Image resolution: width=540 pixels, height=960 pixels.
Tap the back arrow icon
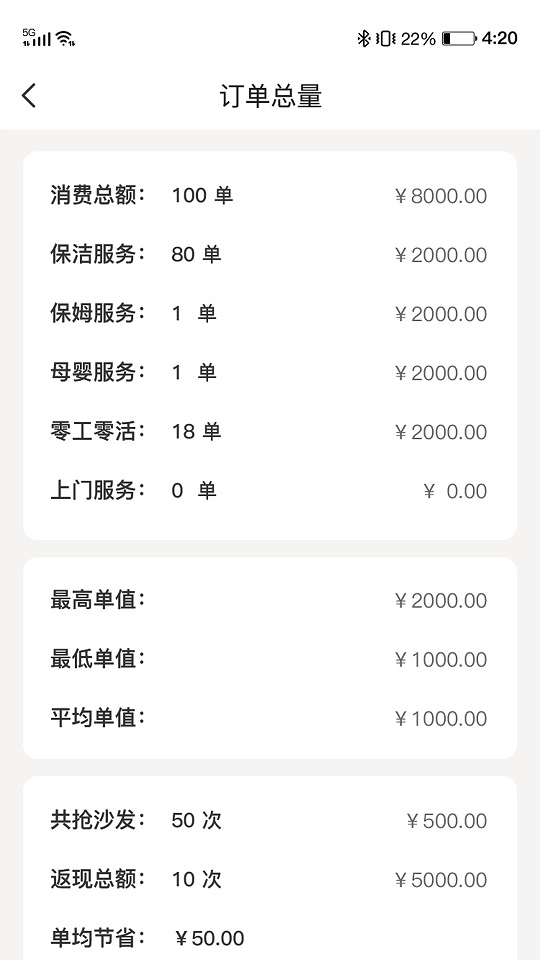tap(29, 96)
